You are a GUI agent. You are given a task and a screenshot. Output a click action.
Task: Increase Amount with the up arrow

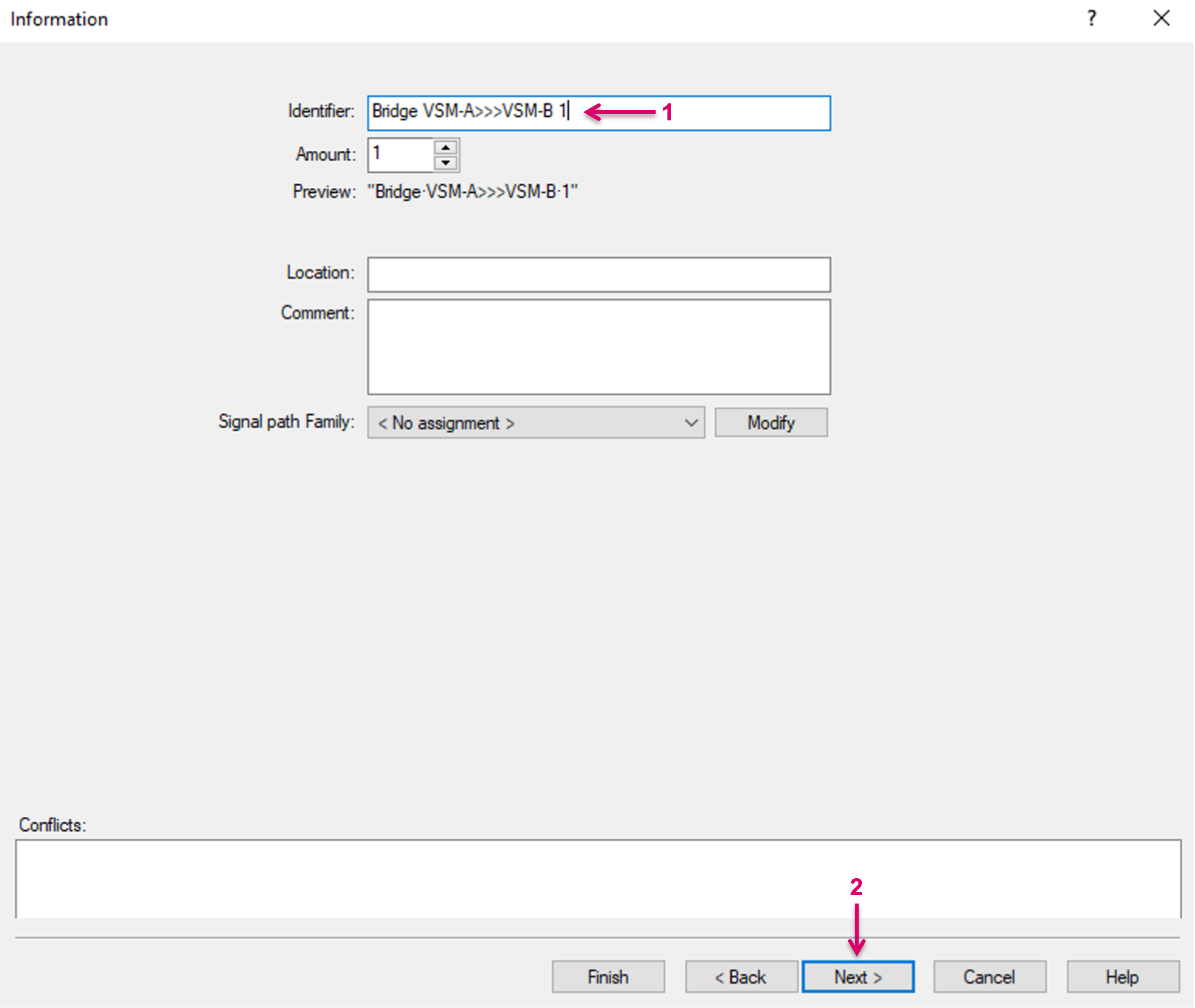coord(445,147)
